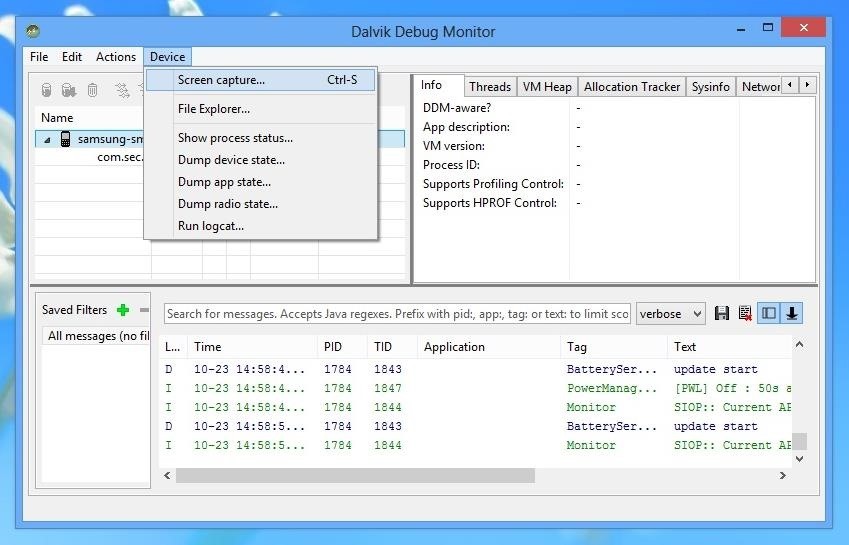Viewport: 849px width, 545px height.
Task: Click the phone icon beside samsung device
Action: 66,139
